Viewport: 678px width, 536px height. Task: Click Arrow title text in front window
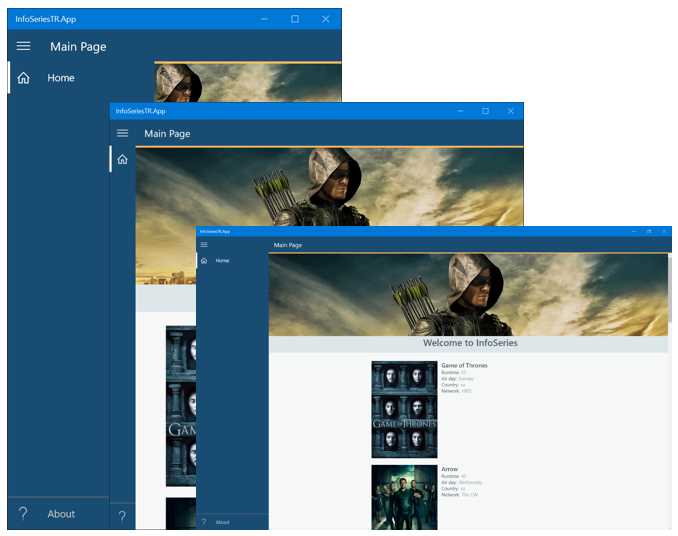point(450,469)
